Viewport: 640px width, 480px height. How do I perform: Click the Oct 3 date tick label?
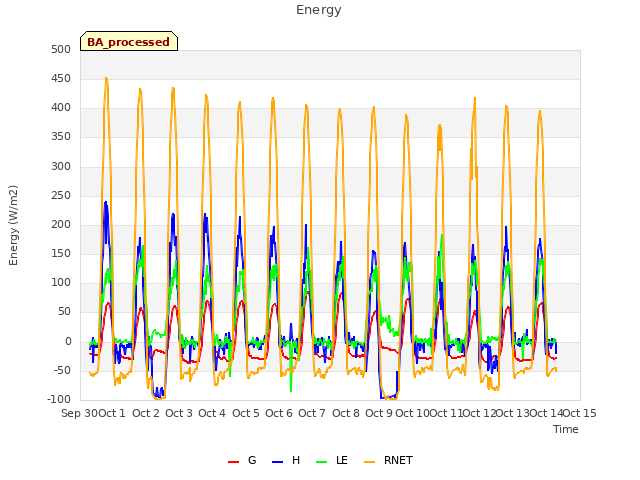coord(179,413)
